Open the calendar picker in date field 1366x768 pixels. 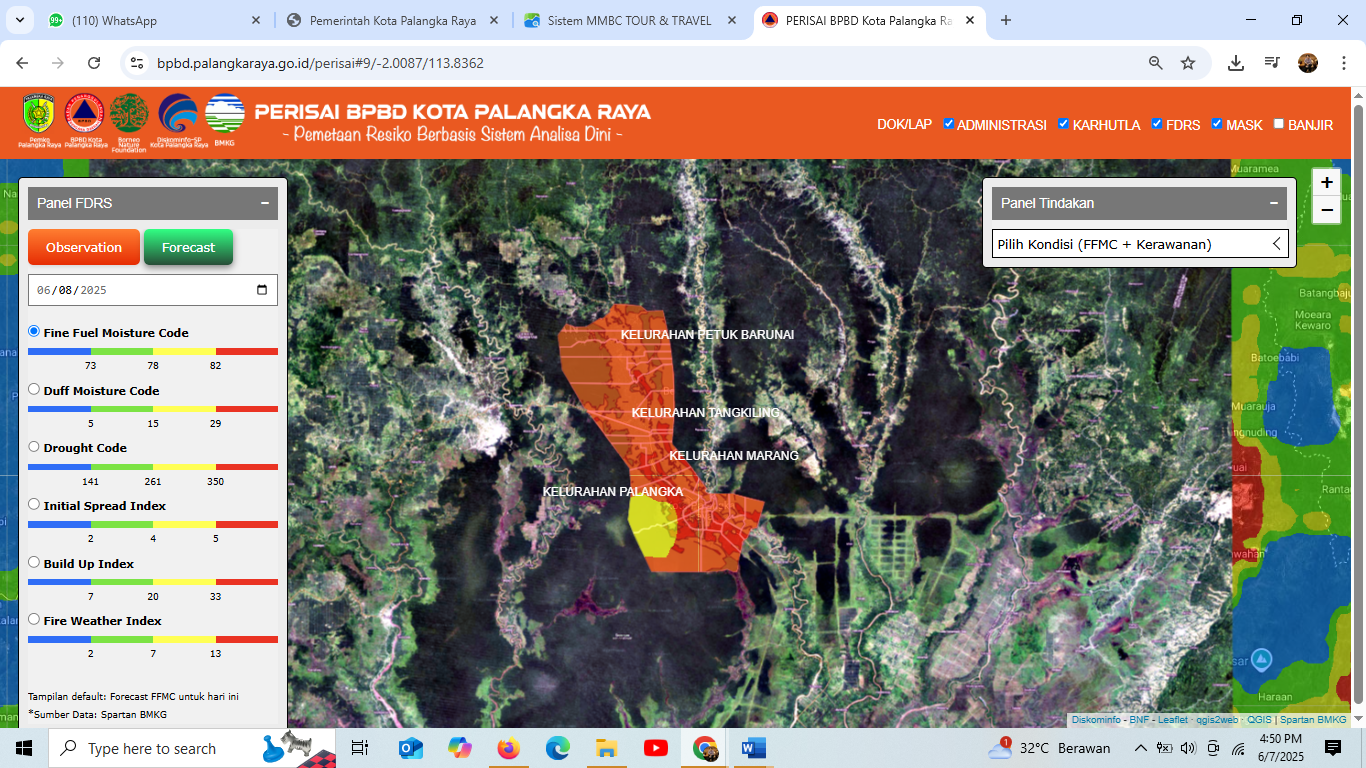tap(262, 290)
